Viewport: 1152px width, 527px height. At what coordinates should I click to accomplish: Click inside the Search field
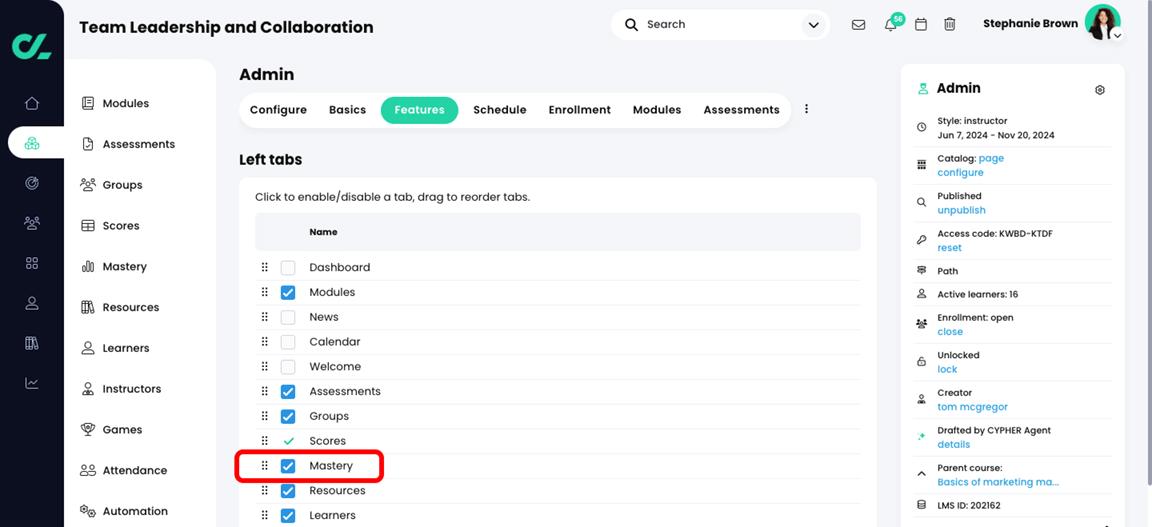720,24
